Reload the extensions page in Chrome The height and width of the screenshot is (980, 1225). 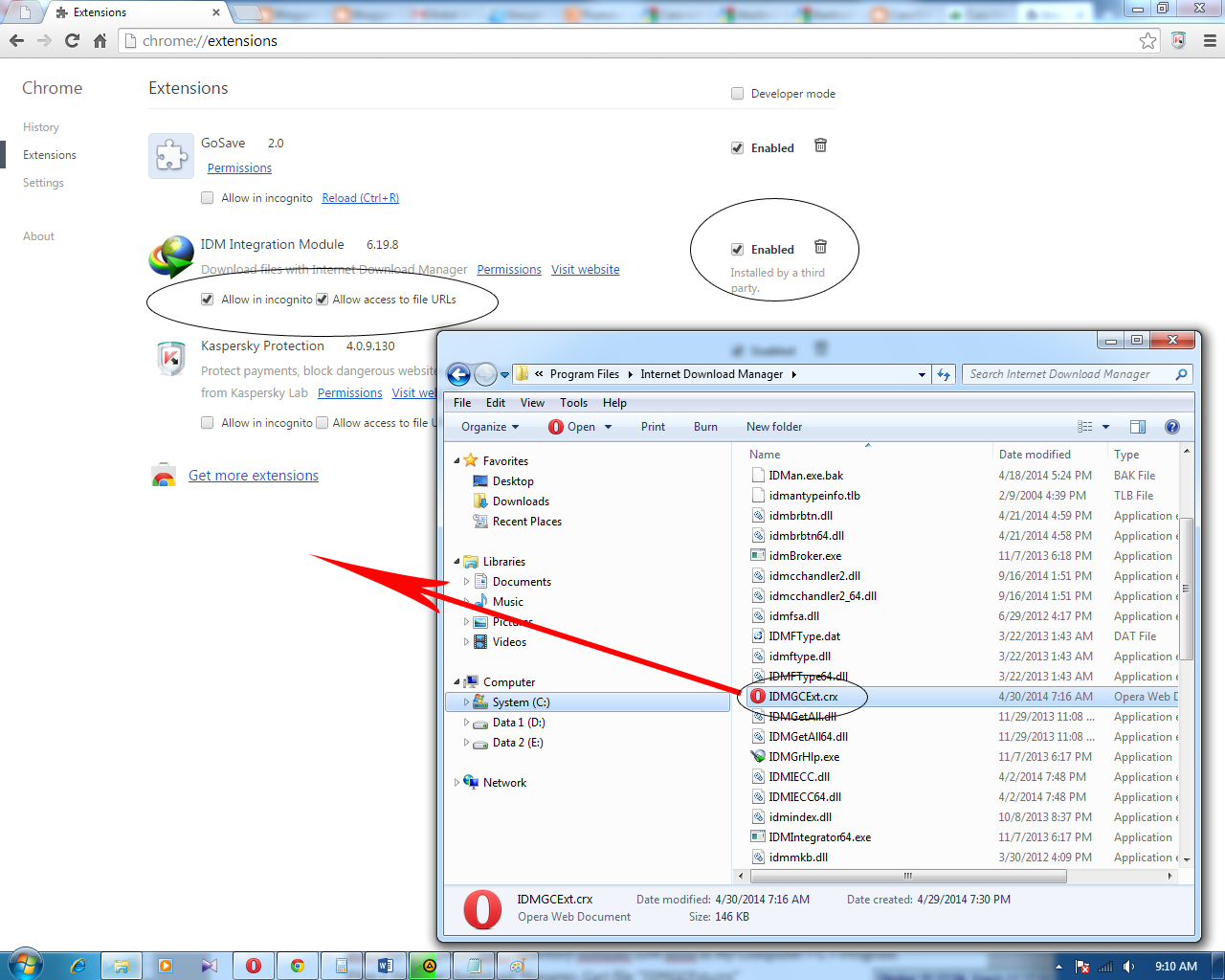[x=72, y=41]
